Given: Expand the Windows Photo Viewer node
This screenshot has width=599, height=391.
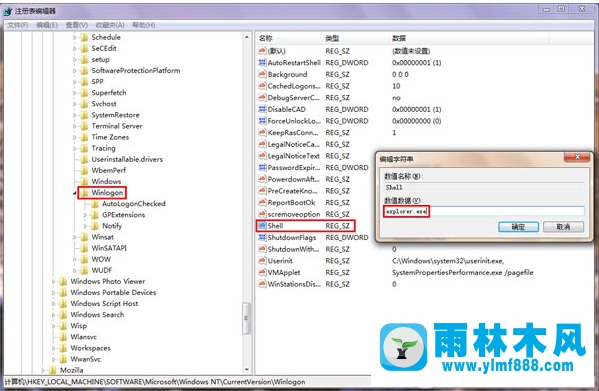Looking at the screenshot, I should 54,281.
